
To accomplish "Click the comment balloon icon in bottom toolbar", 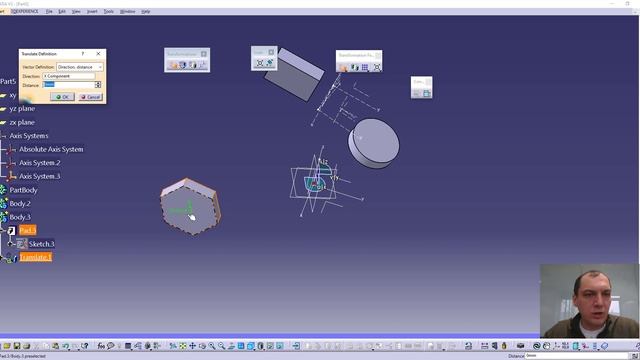I will (111, 346).
